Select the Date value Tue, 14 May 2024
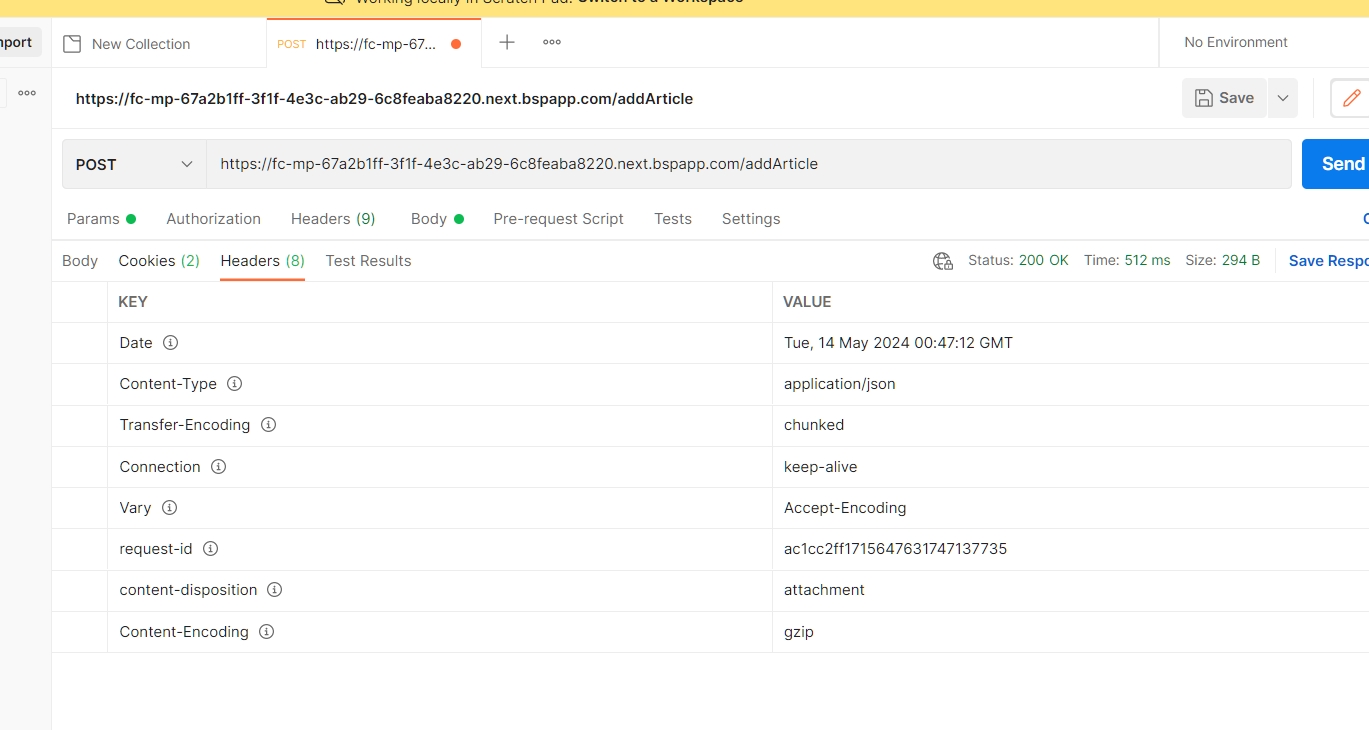This screenshot has width=1369, height=730. pos(898,343)
